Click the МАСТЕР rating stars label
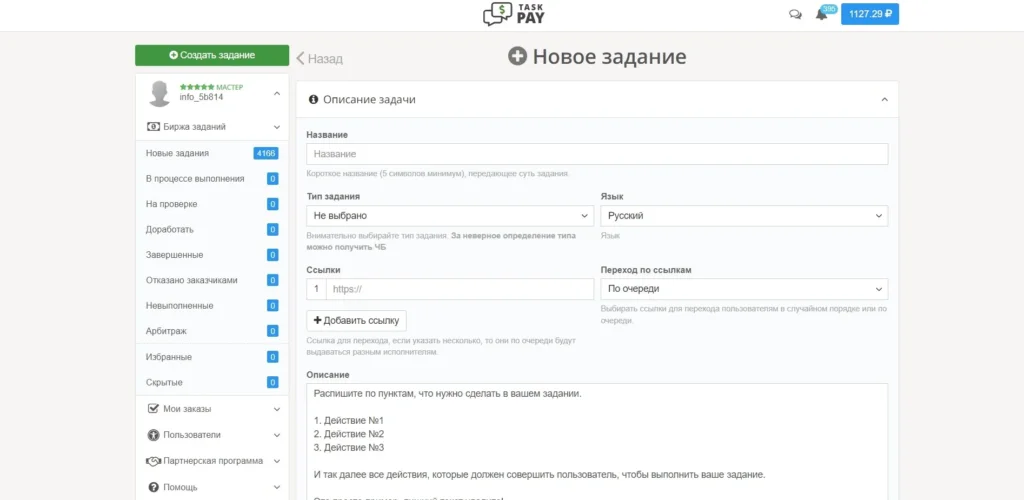 211,87
